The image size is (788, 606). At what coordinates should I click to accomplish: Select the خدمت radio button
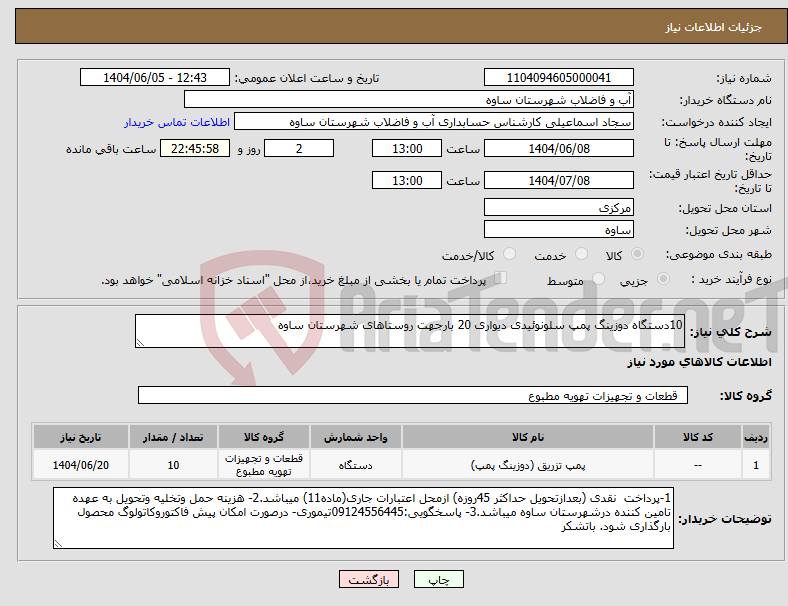click(581, 254)
